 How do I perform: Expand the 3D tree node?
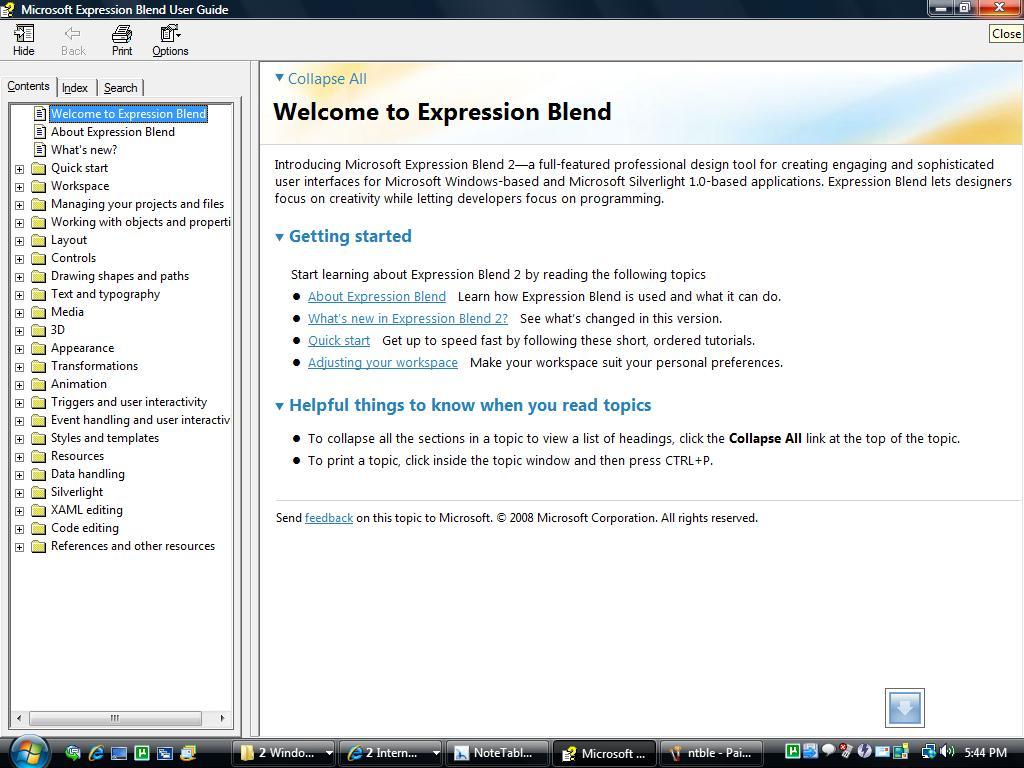(20, 331)
